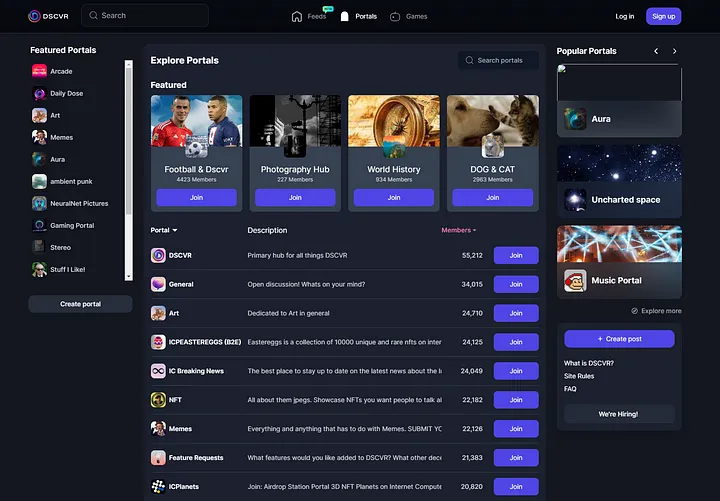Open the Site Rules link
720x501 pixels.
pos(579,376)
